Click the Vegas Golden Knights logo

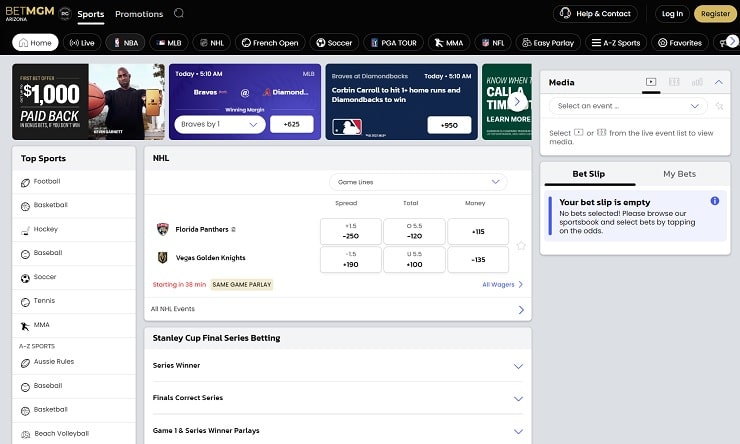click(163, 258)
